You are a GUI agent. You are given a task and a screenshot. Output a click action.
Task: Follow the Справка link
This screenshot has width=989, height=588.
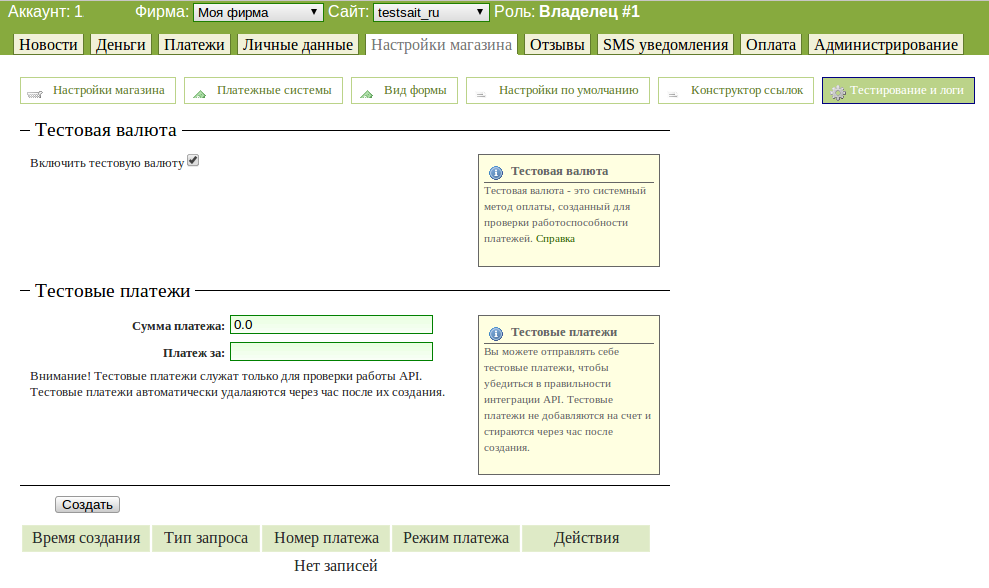pyautogui.click(x=555, y=239)
